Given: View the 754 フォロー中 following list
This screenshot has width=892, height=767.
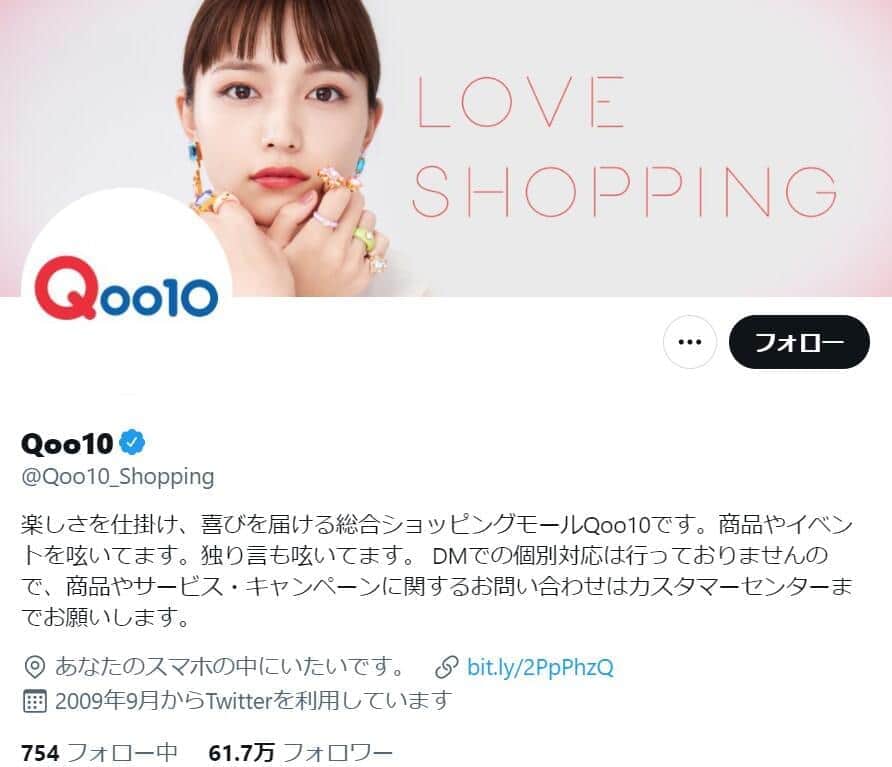Looking at the screenshot, I should (x=99, y=753).
